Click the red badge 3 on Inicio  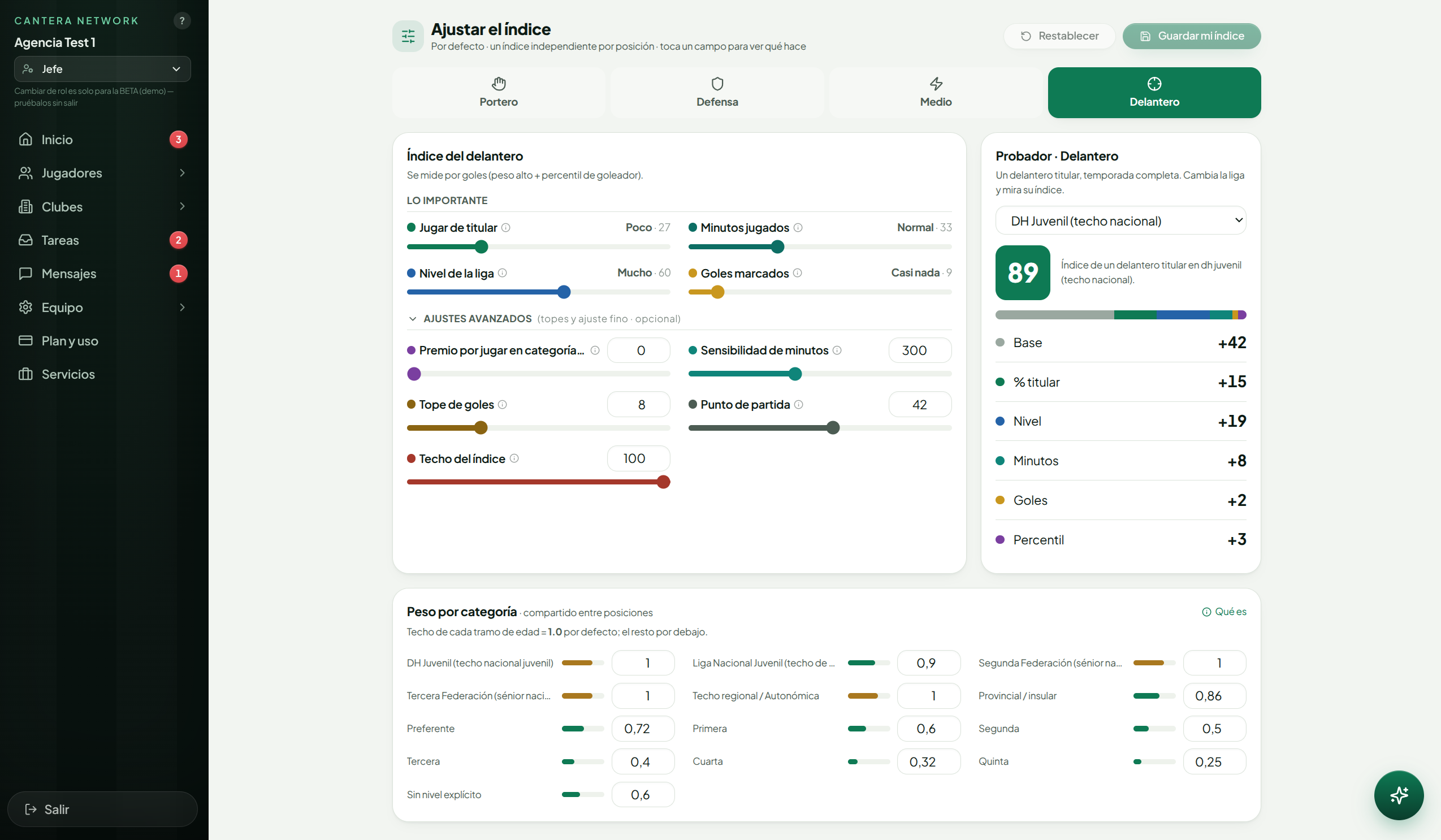coord(179,139)
